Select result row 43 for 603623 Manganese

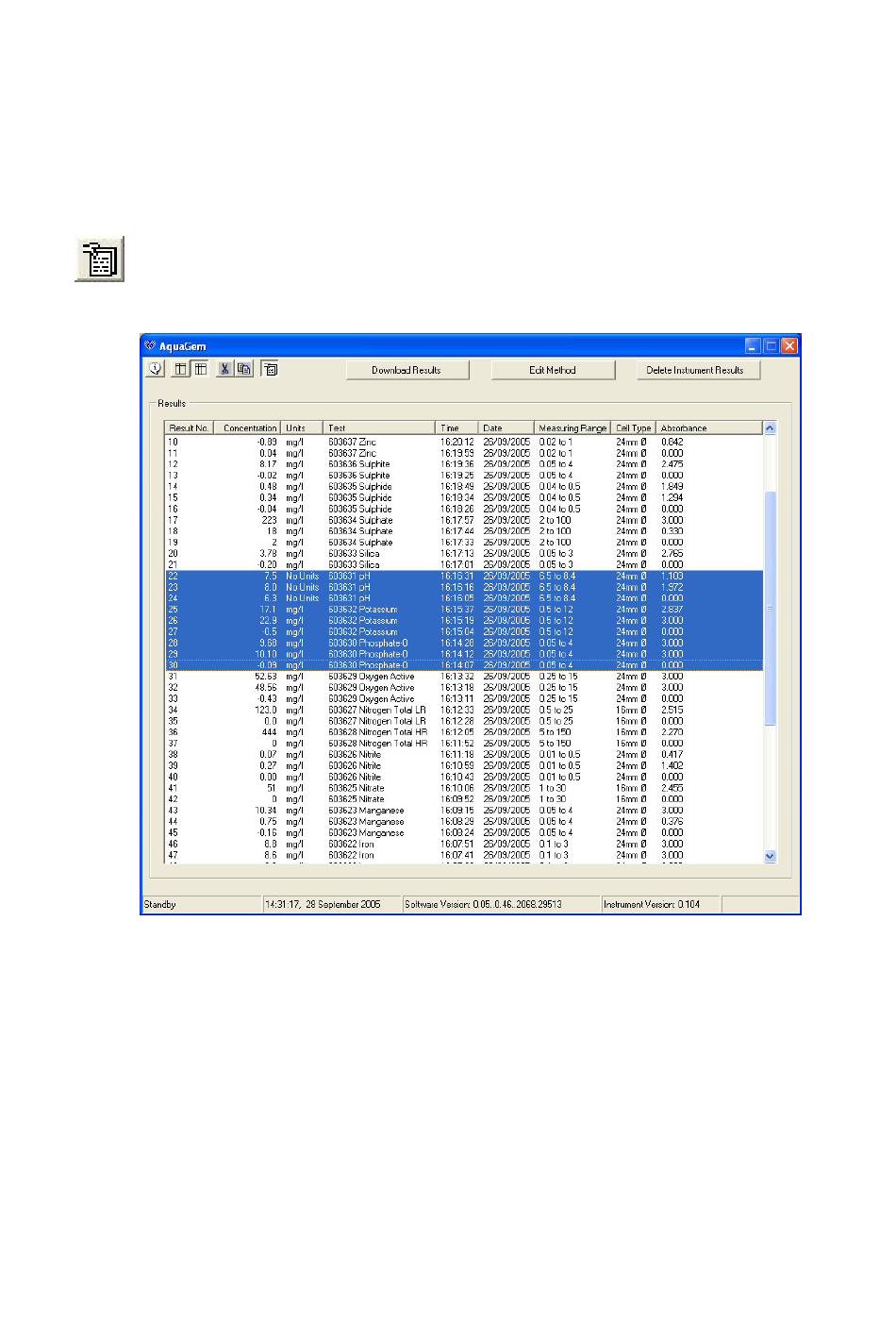tap(463, 811)
